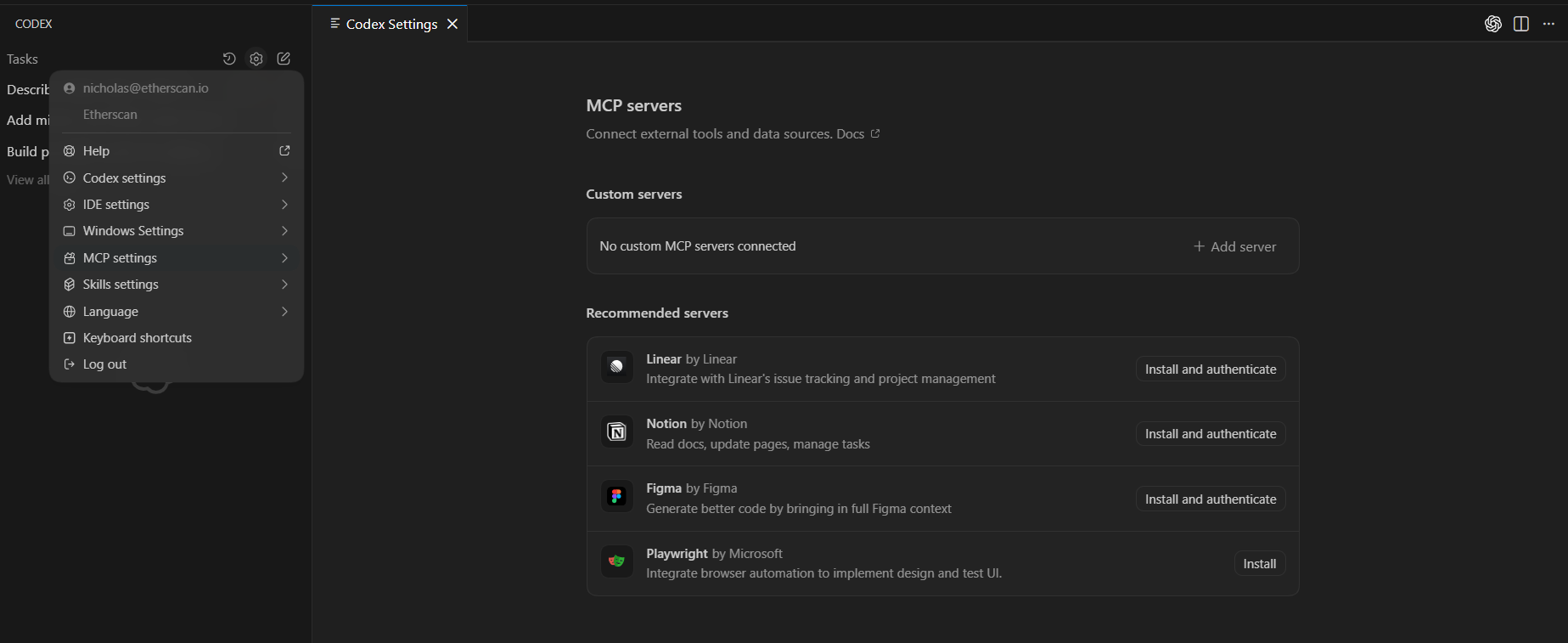This screenshot has height=643, width=1568.
Task: Click the Codex settings icon in menu
Action: 70,178
